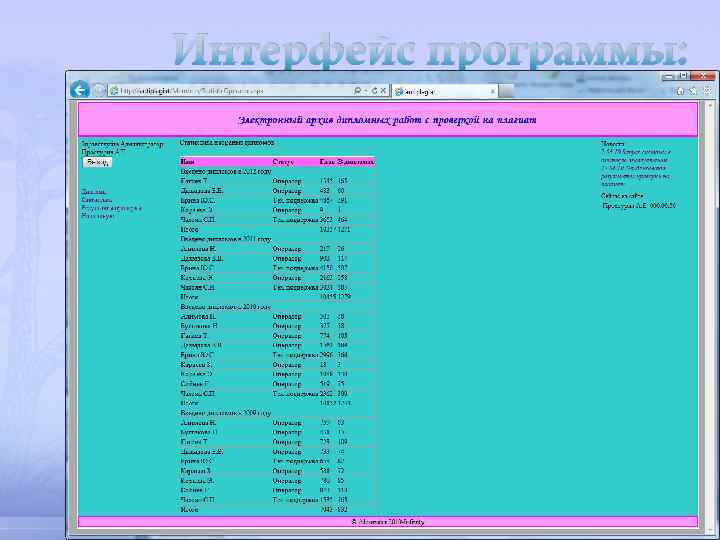720x540 pixels.
Task: Click the 'Статистика введения дипломов' heading
Action: coord(227,143)
